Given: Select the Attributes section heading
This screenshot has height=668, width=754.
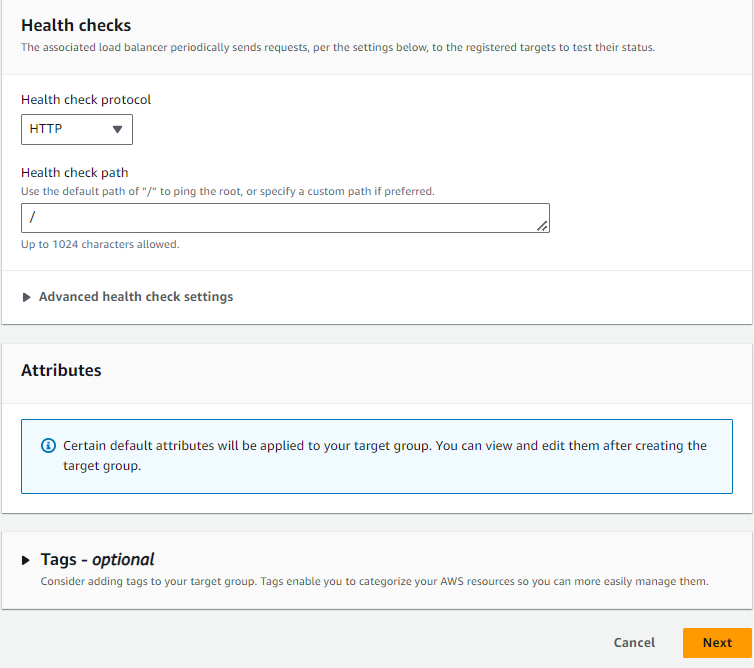Looking at the screenshot, I should 61,370.
